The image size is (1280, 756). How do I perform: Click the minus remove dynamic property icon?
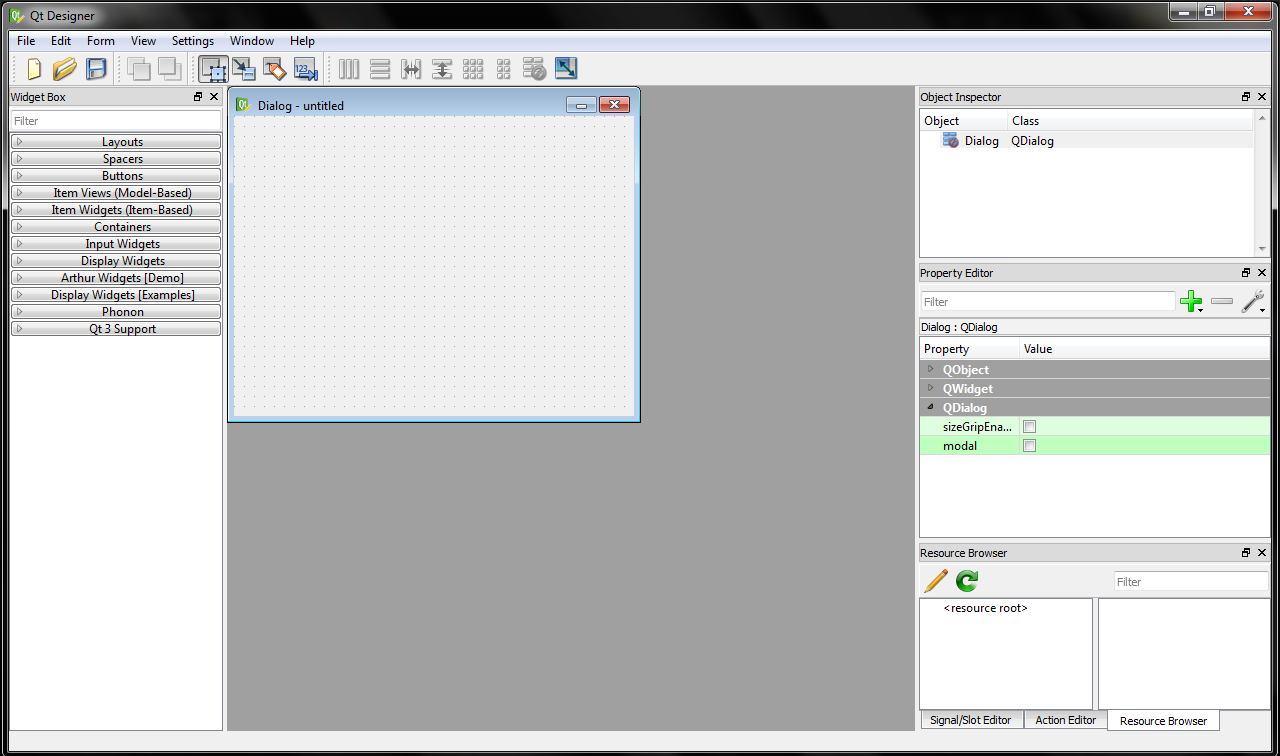(1222, 301)
